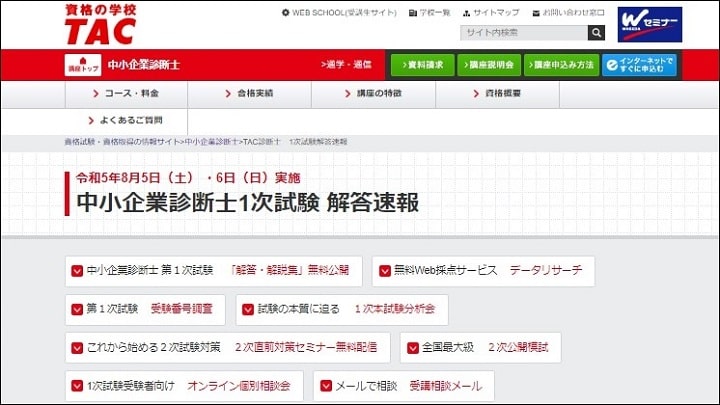The height and width of the screenshot is (405, 720).
Task: Click check icon beside 試験の本質に迫る
Action: (248, 309)
